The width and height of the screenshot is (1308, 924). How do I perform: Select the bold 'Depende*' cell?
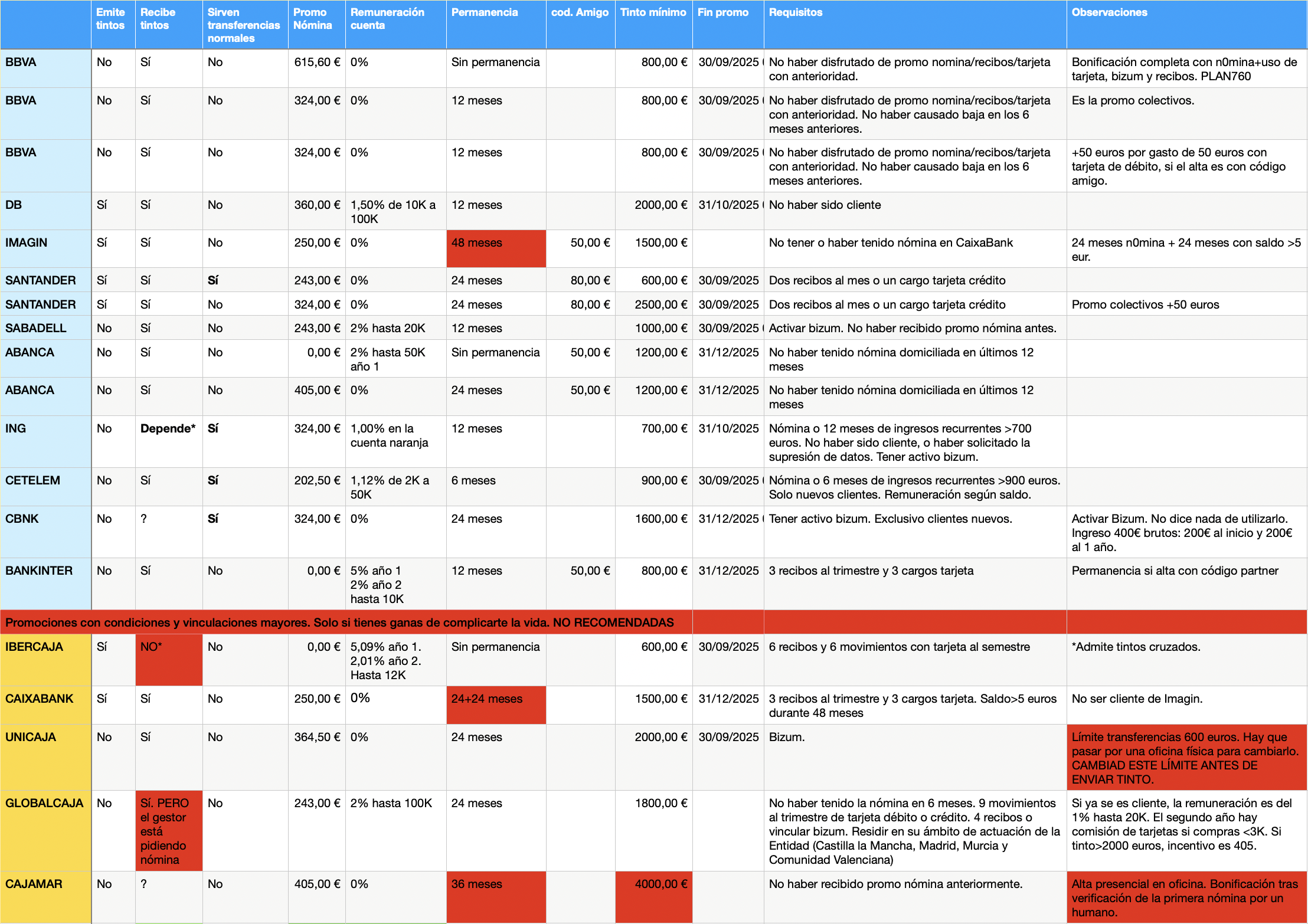(169, 441)
